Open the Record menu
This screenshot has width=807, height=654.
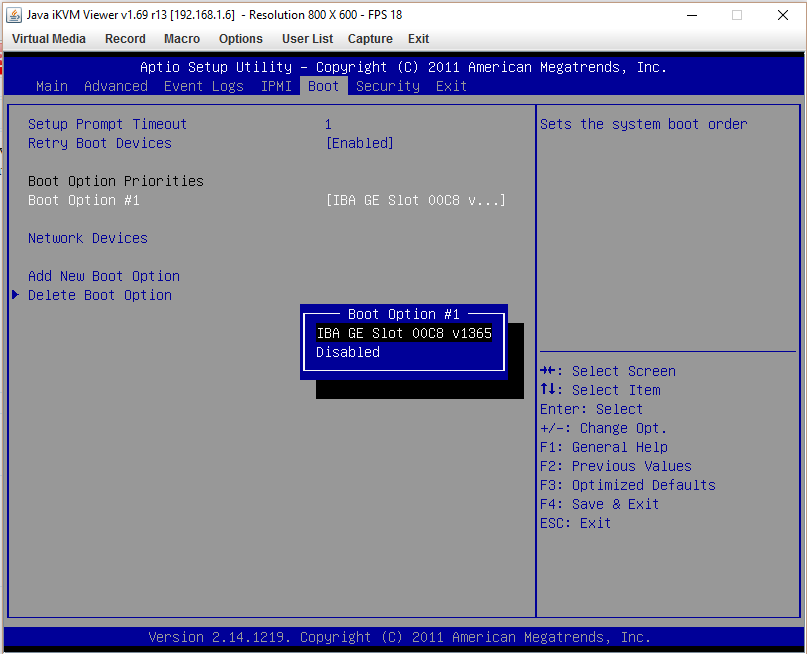(125, 39)
